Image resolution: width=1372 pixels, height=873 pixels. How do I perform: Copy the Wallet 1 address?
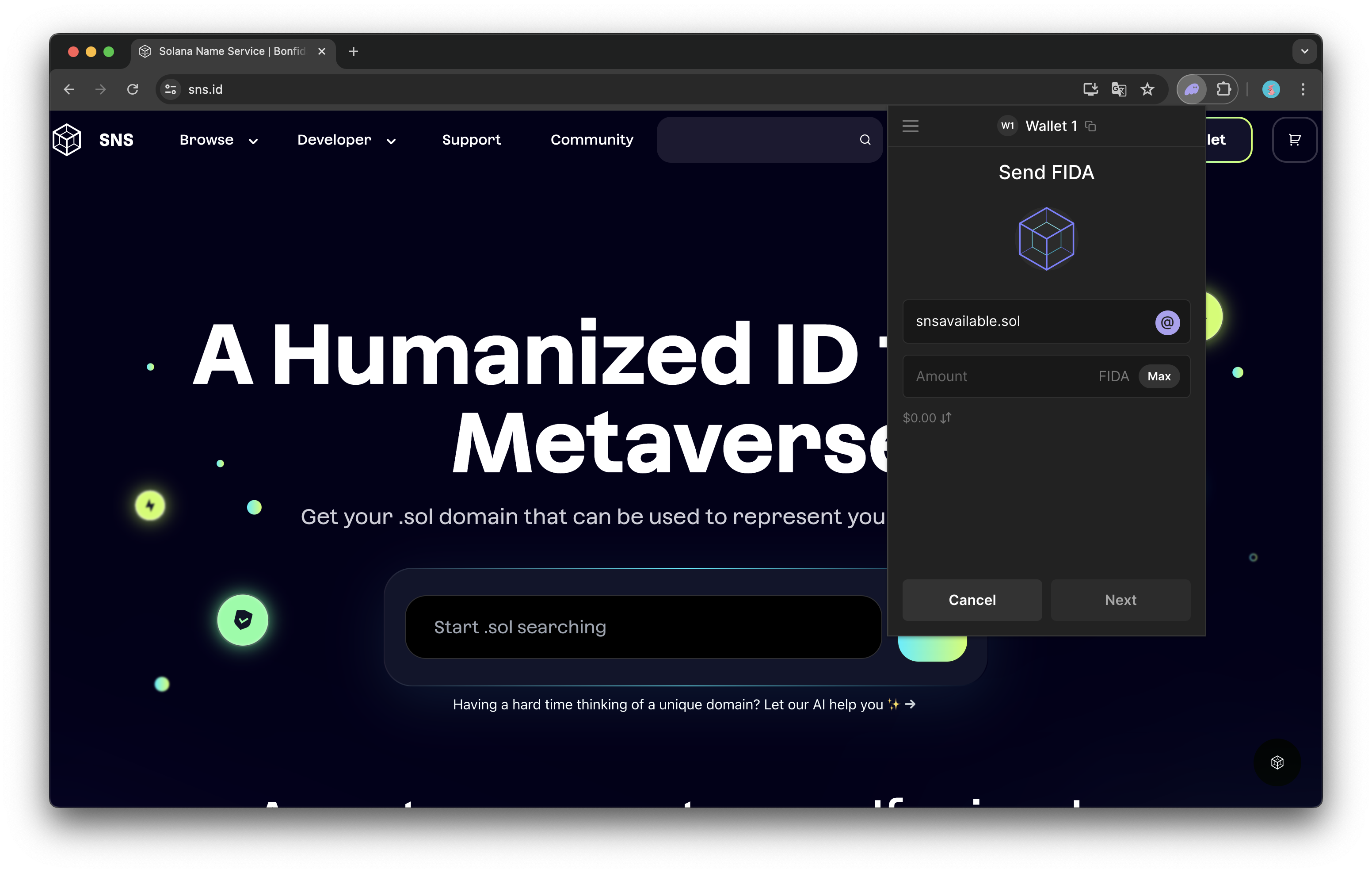click(x=1090, y=126)
